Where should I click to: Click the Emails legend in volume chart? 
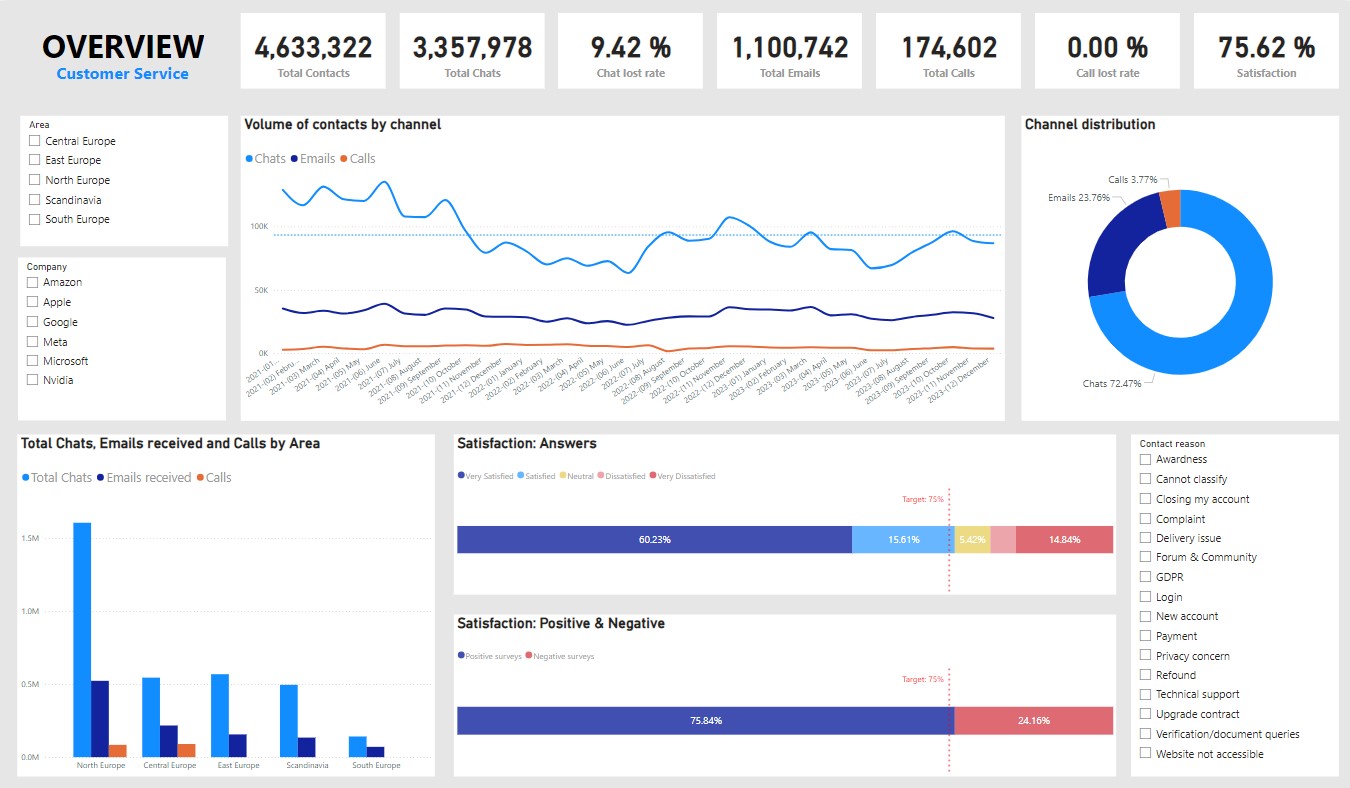coord(313,159)
